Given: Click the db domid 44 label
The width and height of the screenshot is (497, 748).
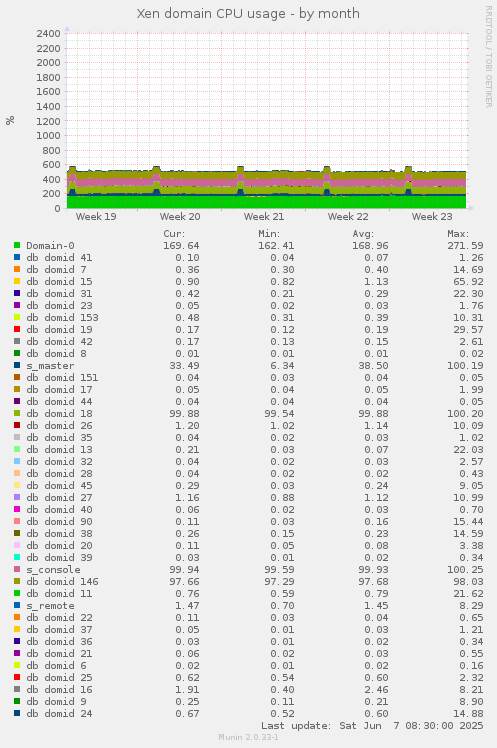Looking at the screenshot, I should pyautogui.click(x=59, y=401).
